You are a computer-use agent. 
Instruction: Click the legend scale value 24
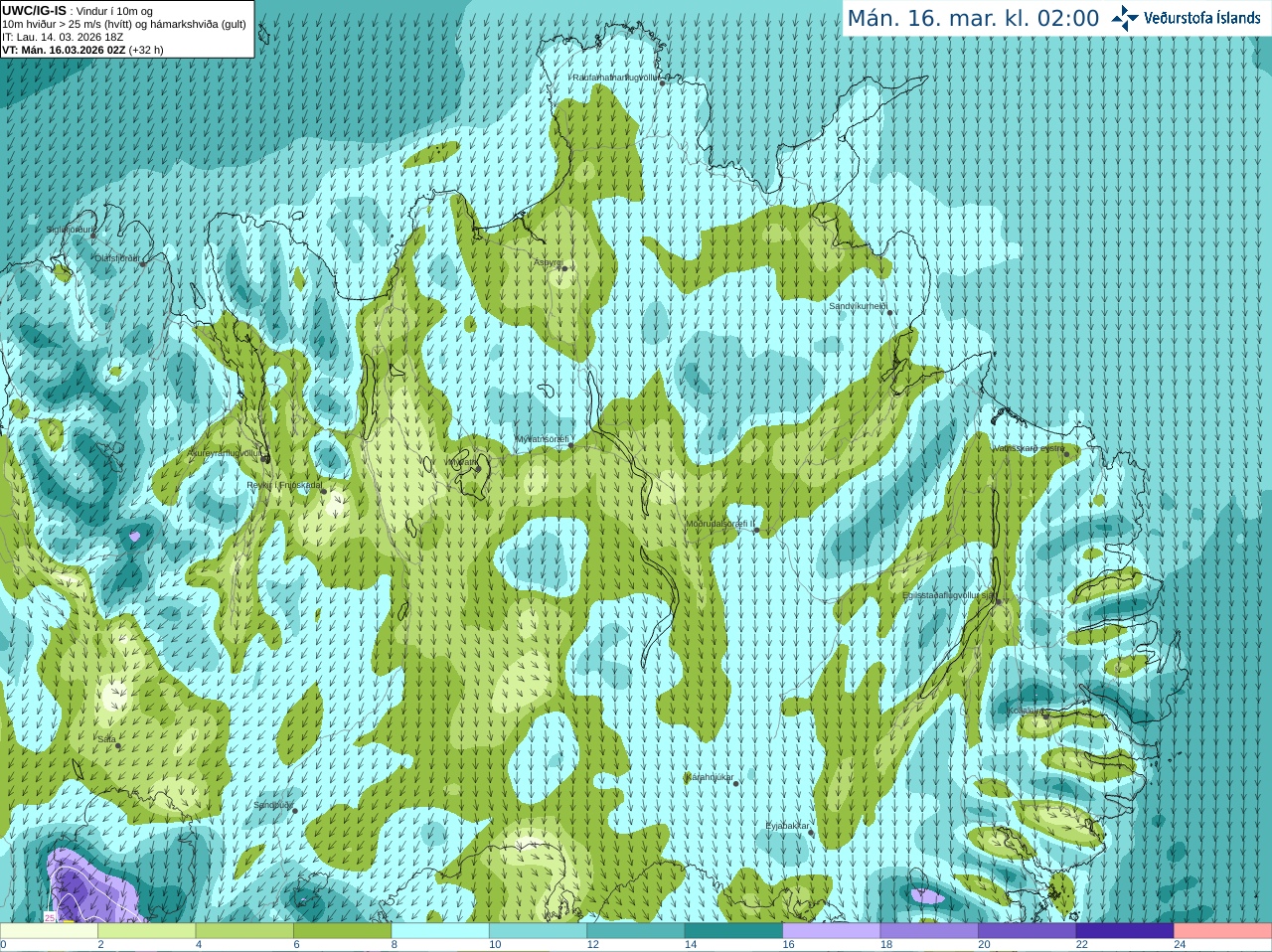[1180, 945]
